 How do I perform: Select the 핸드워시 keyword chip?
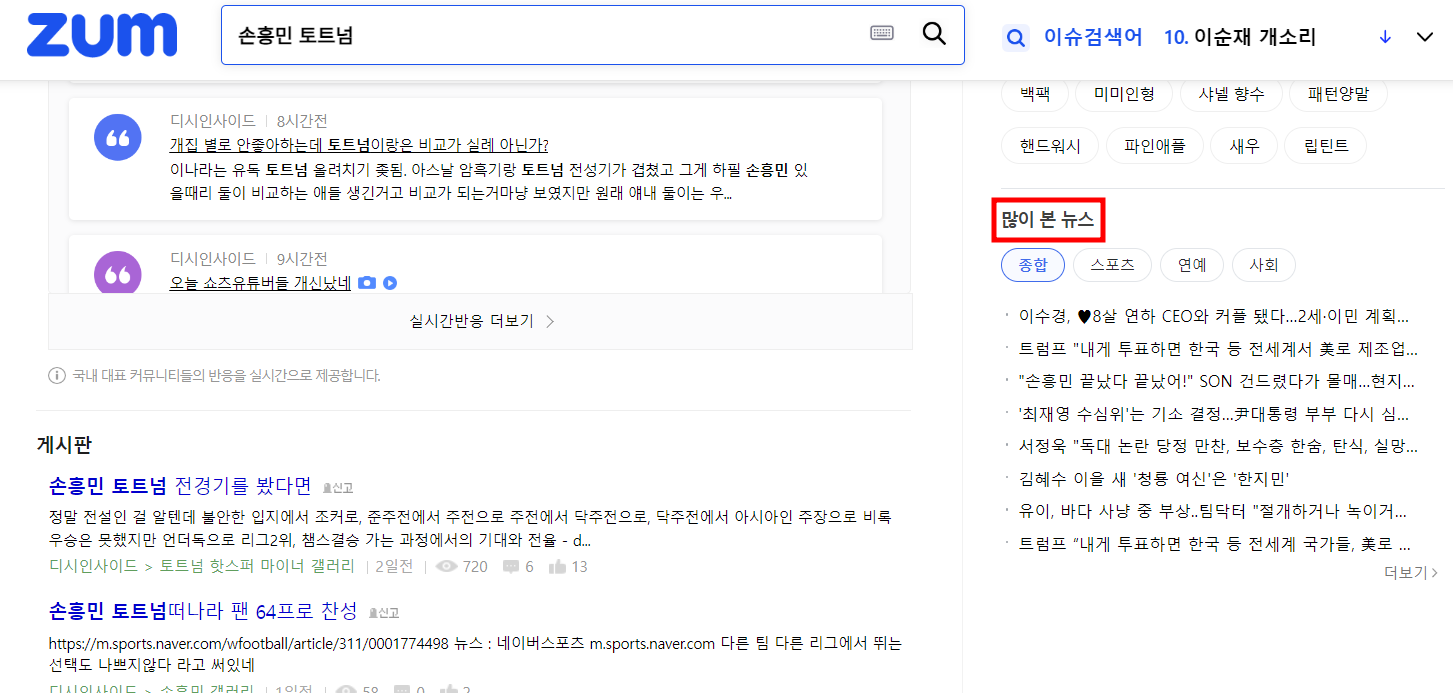click(1050, 146)
